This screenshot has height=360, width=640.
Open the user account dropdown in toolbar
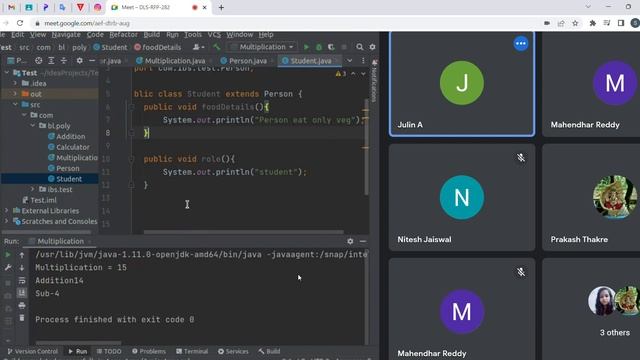(199, 47)
